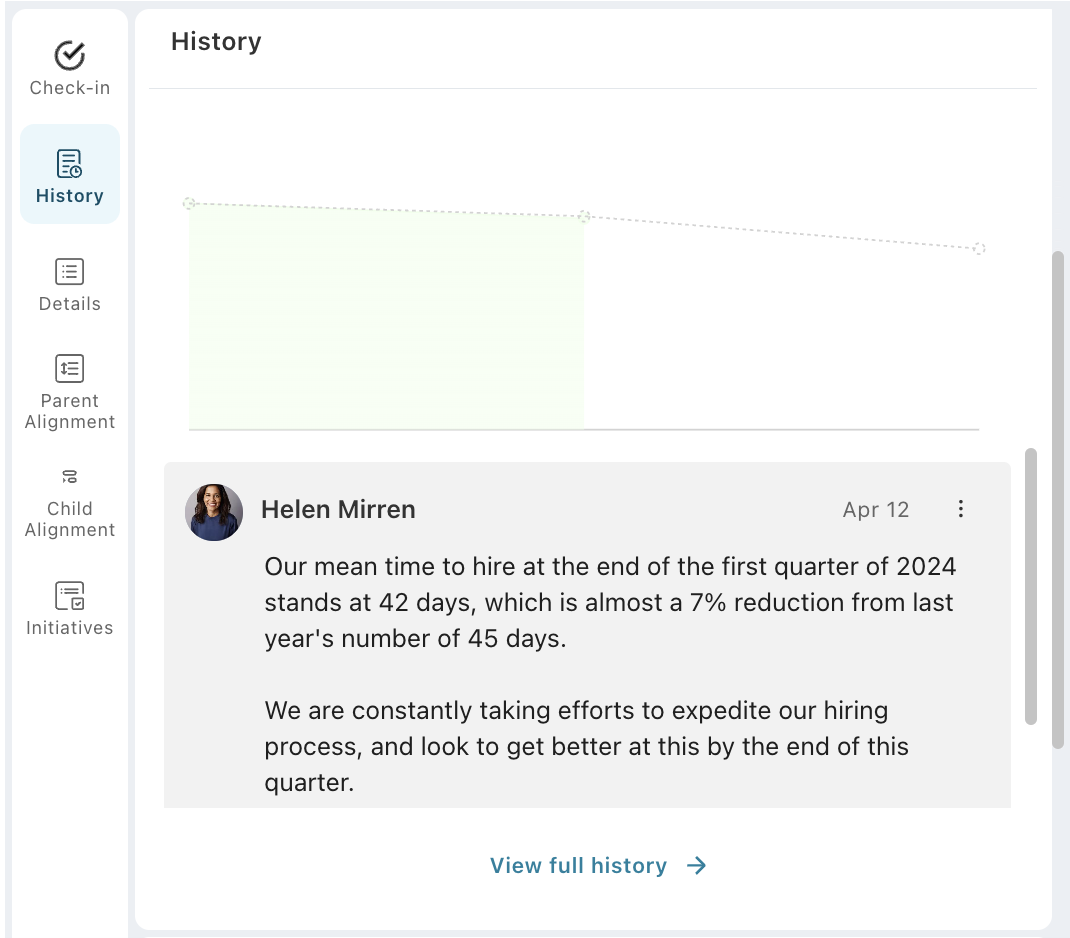The height and width of the screenshot is (938, 1070).
Task: Open the Details list icon
Action: click(x=69, y=272)
